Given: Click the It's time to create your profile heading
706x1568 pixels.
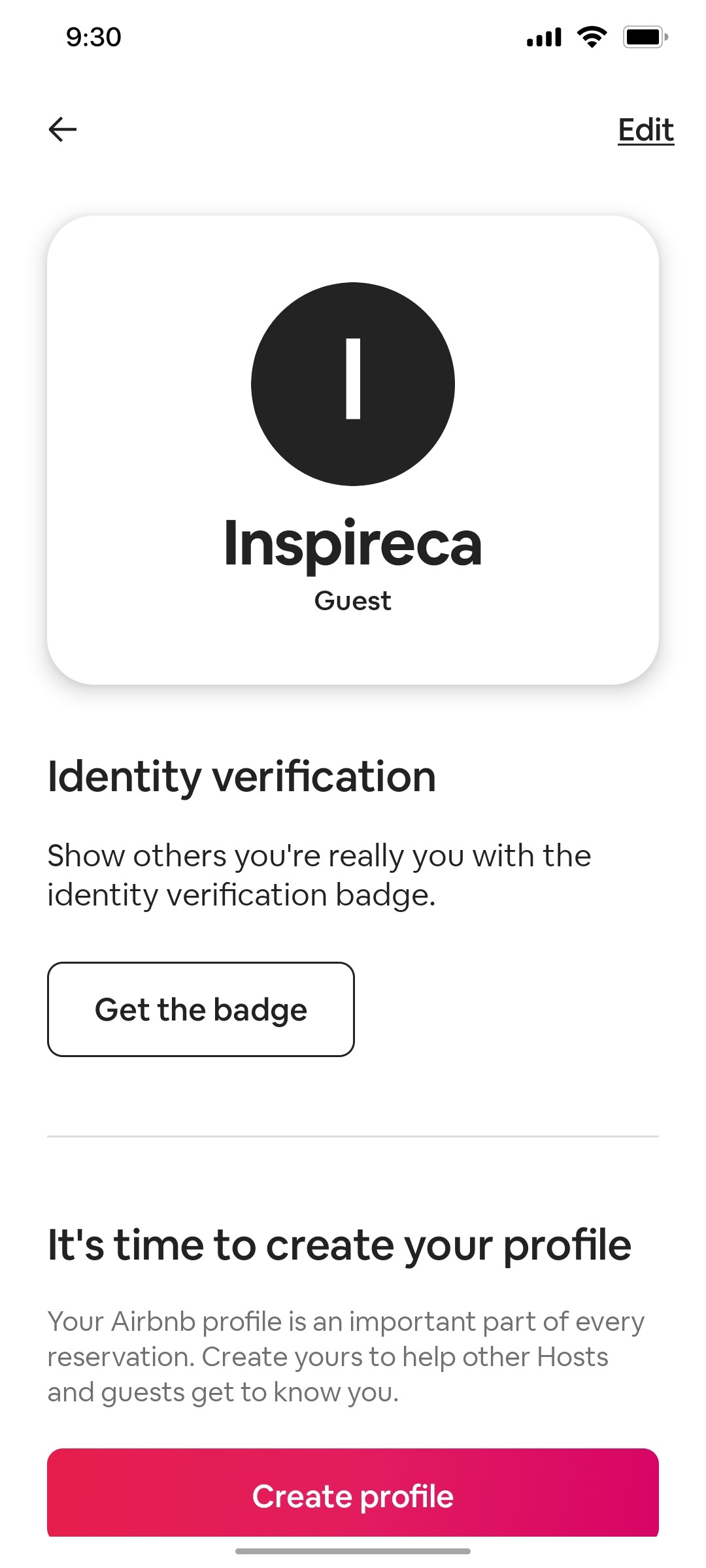Looking at the screenshot, I should tap(340, 1245).
